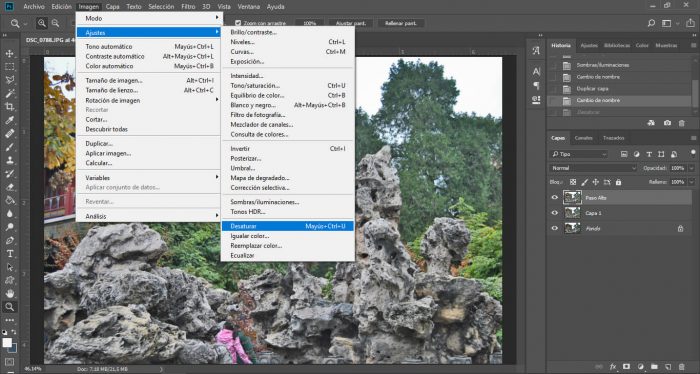Create new snapshot in Historia panel
Screen dimensions: 700x374
point(667,123)
